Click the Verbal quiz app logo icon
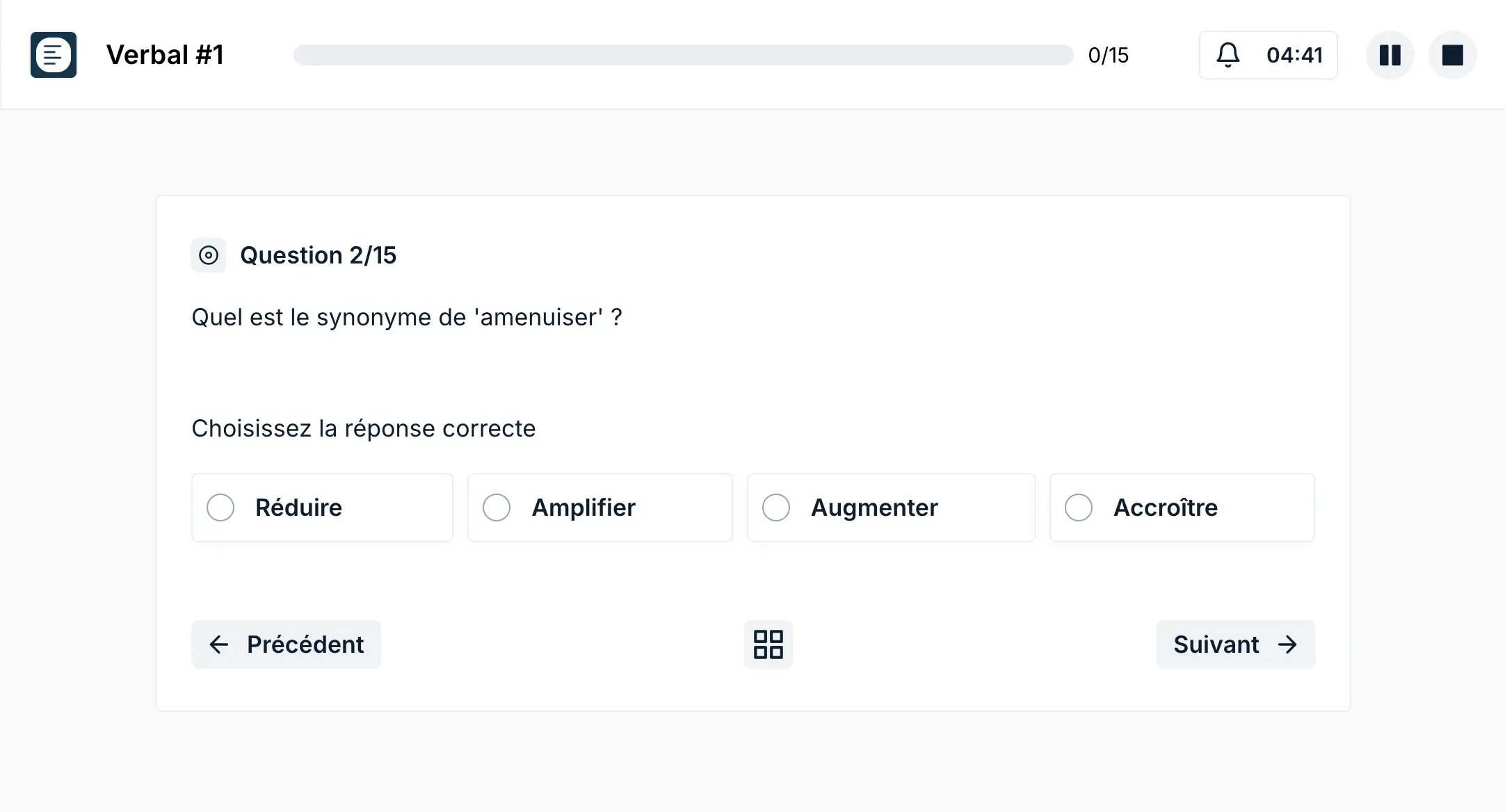This screenshot has height=812, width=1505. coord(53,54)
